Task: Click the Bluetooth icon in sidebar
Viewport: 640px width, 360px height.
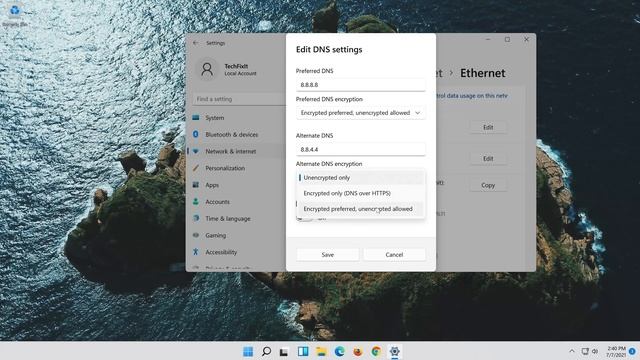Action: (x=196, y=134)
